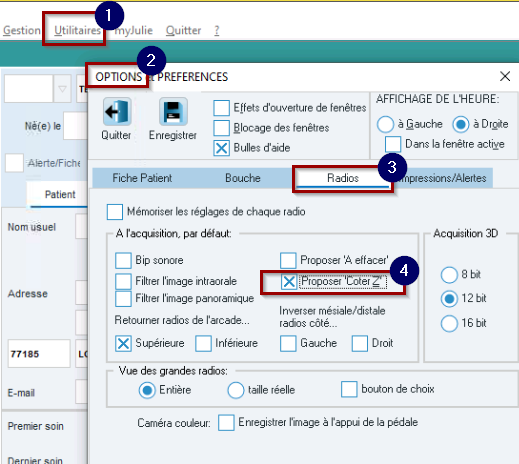Open the Quitter menu in menu bar
519x464 pixels.
tap(183, 30)
